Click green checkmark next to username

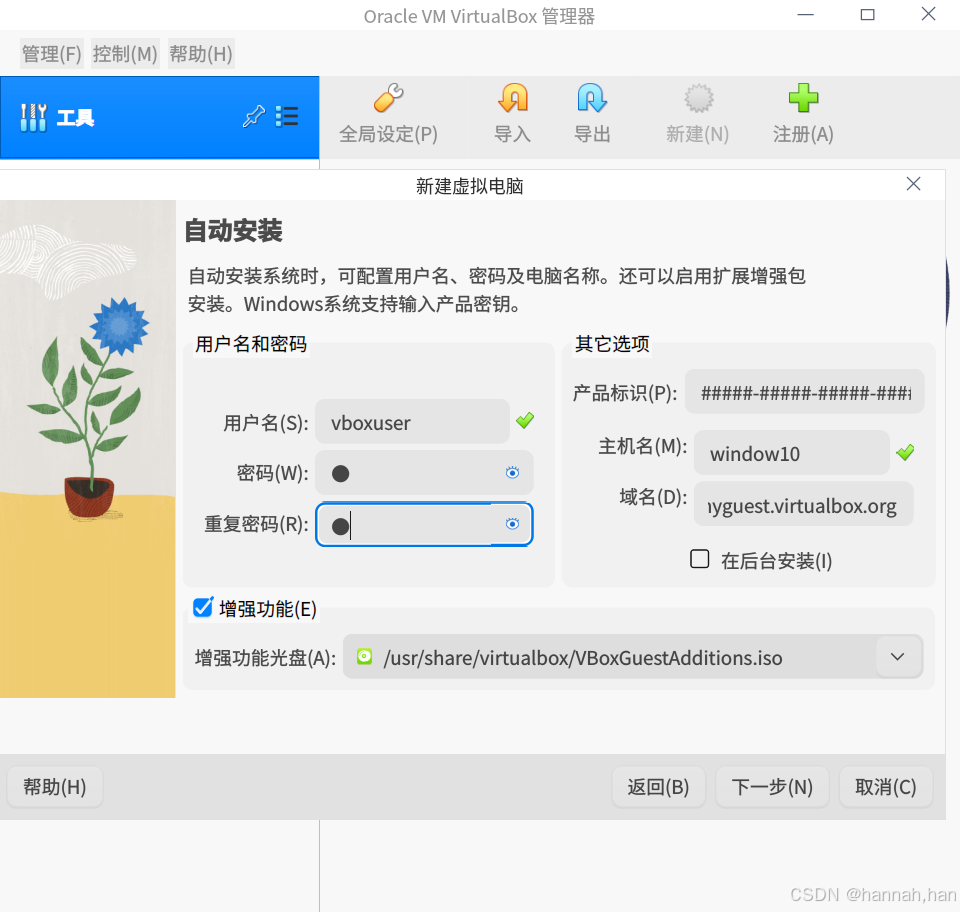pyautogui.click(x=525, y=420)
